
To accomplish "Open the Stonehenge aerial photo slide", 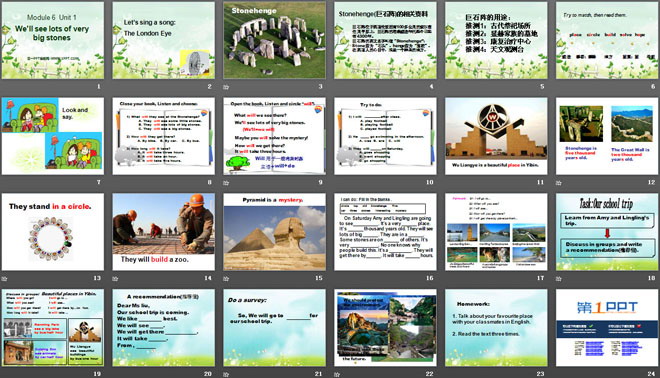I will (274, 40).
